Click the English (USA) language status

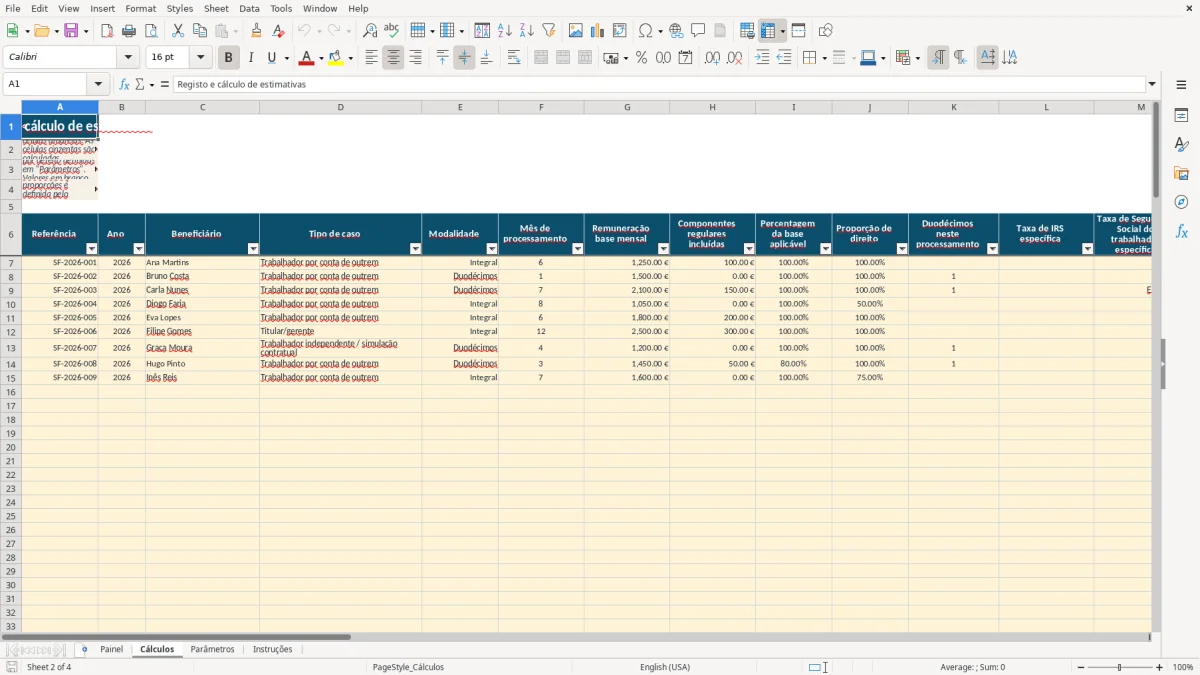click(x=665, y=667)
